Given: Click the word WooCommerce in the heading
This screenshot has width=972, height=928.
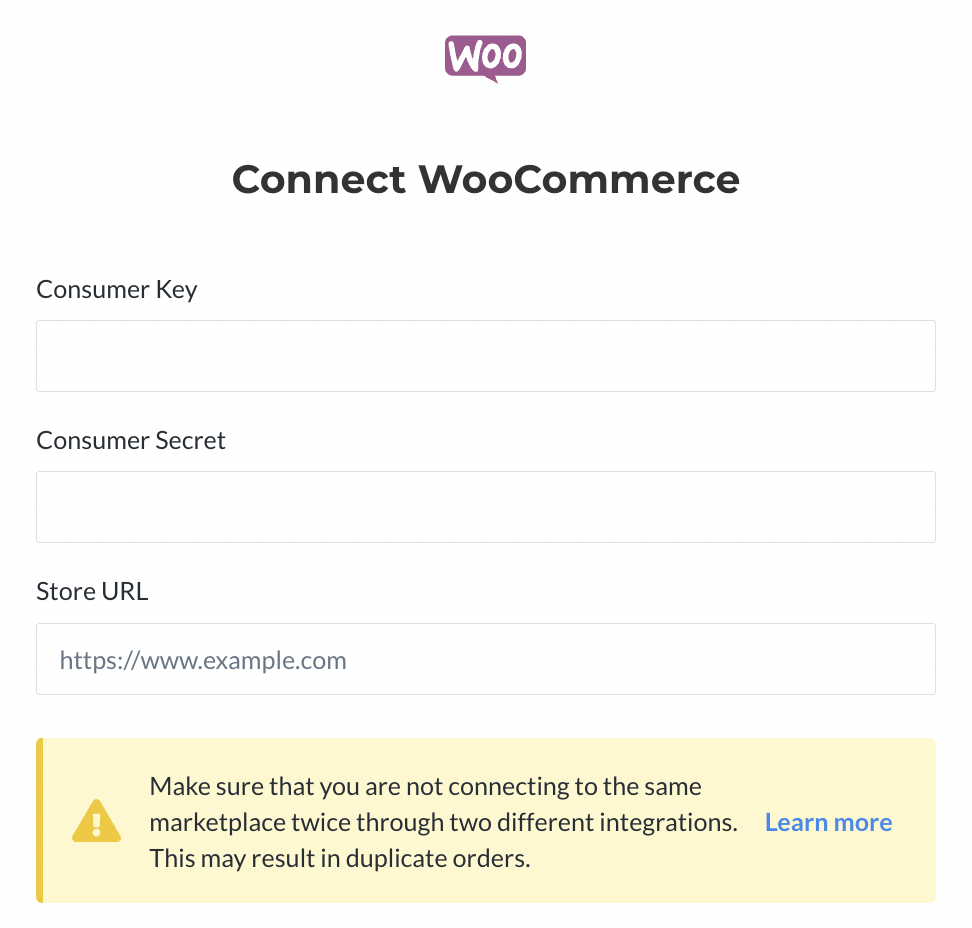Looking at the screenshot, I should (579, 180).
